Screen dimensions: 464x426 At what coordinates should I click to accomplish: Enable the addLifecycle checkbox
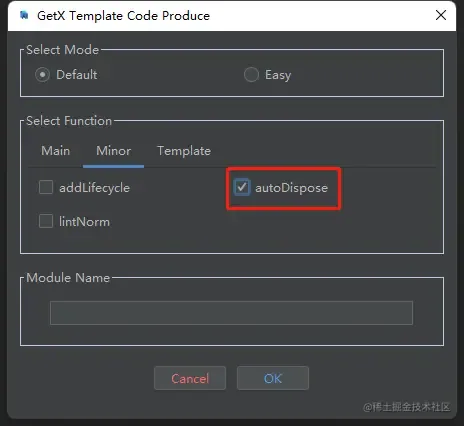46,187
